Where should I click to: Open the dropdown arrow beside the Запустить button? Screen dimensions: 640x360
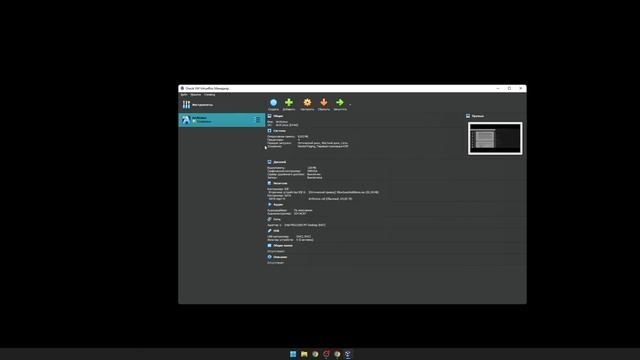(x=350, y=104)
